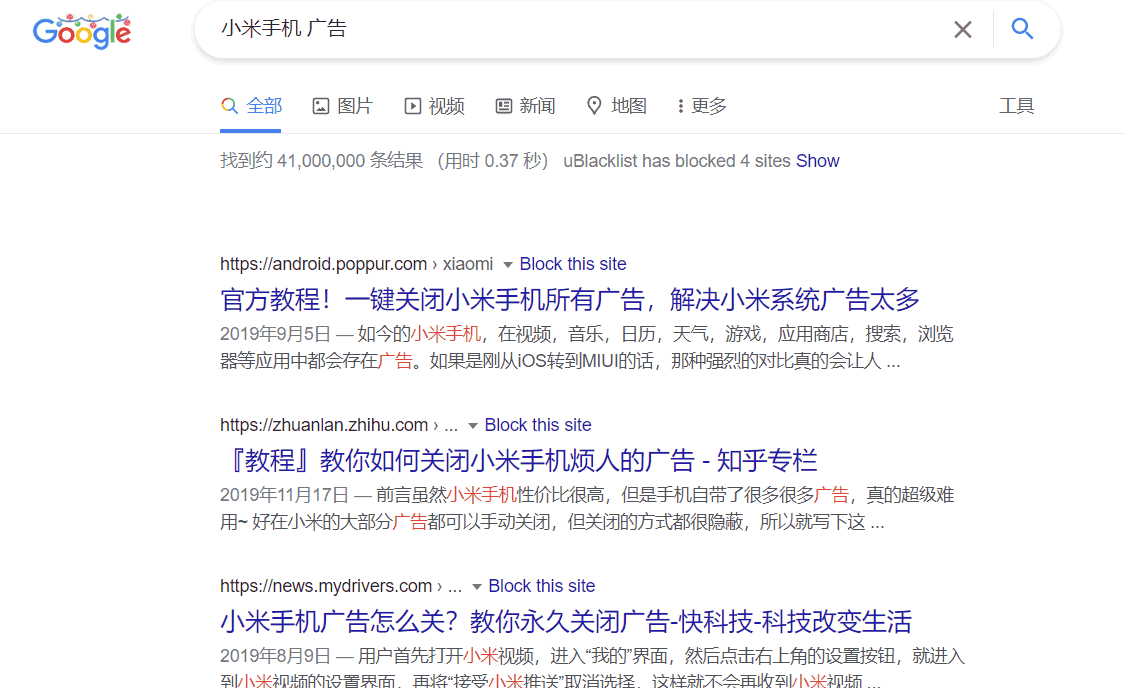Viewport: 1126px width, 688px height.
Task: Block the site news.mydrivers.com
Action: click(x=542, y=586)
